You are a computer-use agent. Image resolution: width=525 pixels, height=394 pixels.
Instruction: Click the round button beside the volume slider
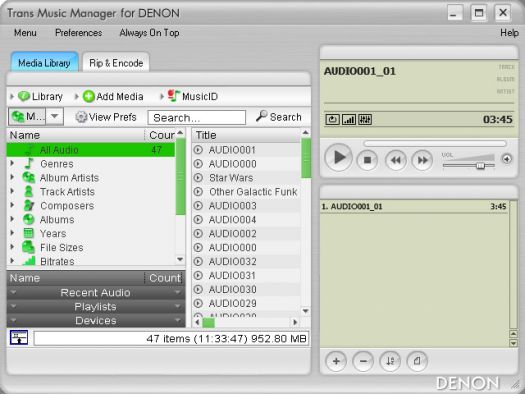pyautogui.click(x=507, y=159)
